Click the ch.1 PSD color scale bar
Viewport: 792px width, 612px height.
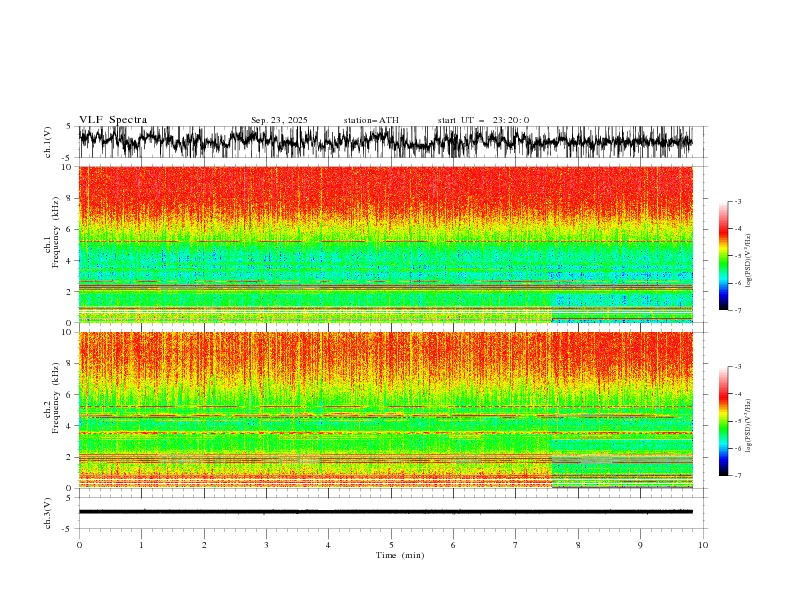723,256
